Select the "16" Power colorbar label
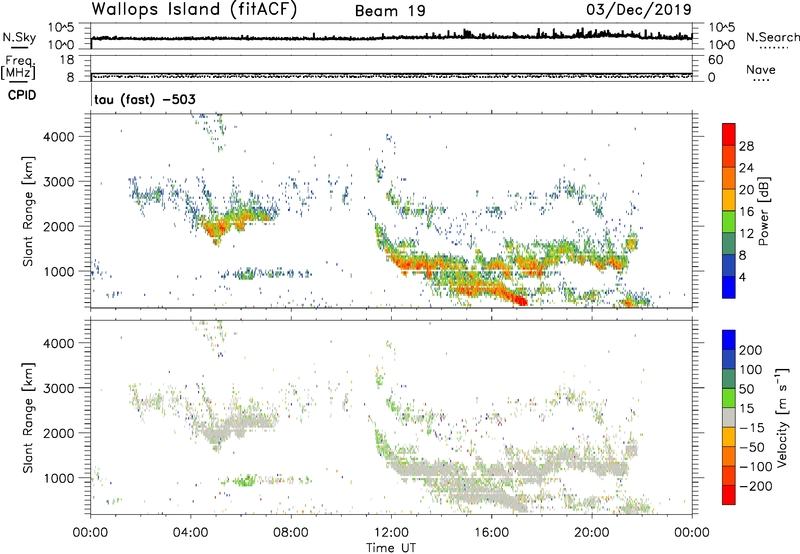Screen dimensions: 800x554 pos(746,212)
